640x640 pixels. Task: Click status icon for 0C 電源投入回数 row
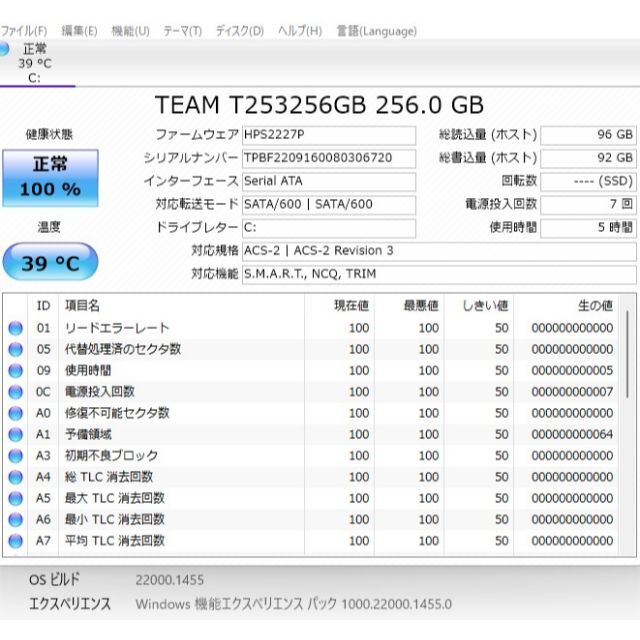(16, 392)
